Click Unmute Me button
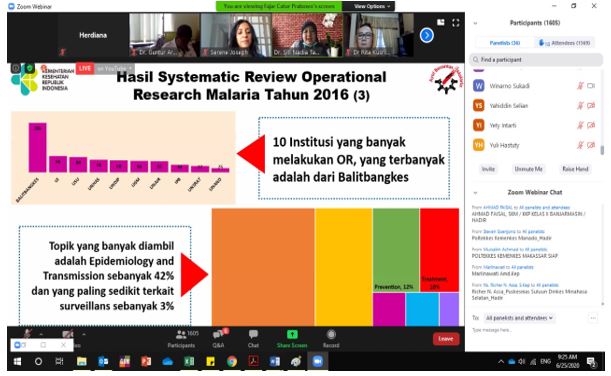The height and width of the screenshot is (376, 611). [528, 169]
